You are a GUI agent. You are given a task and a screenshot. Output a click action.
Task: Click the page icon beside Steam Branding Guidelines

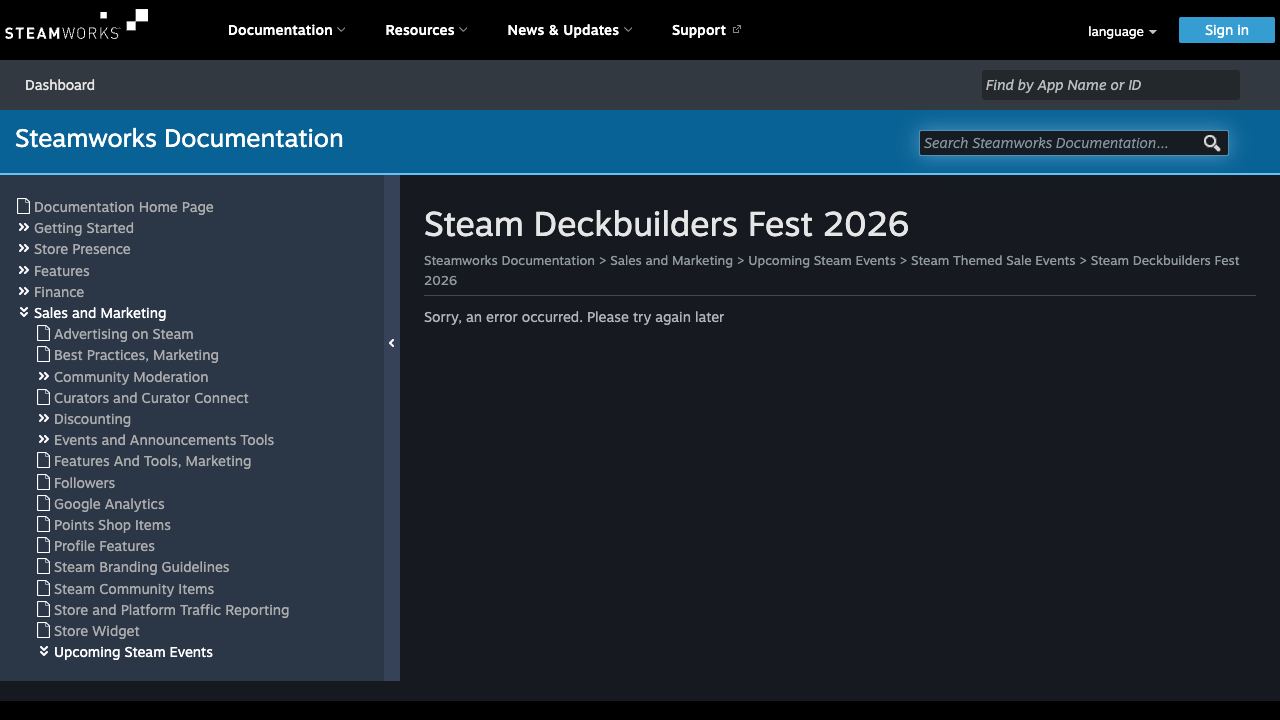tap(44, 566)
